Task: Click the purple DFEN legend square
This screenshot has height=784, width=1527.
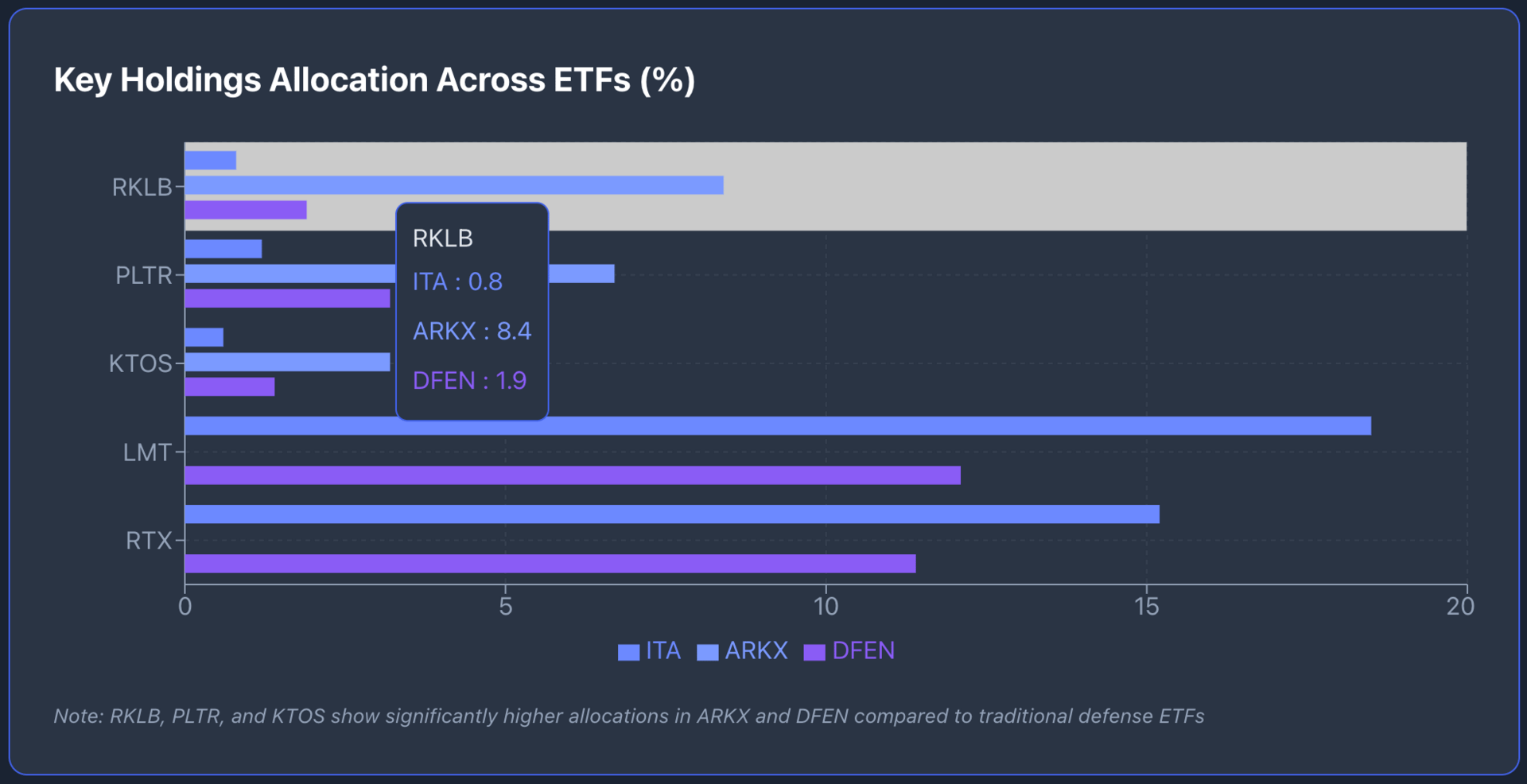Action: 814,652
